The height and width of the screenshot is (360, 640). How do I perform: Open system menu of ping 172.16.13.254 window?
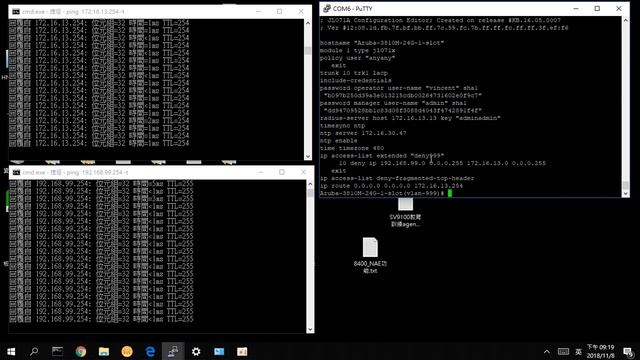coord(16,11)
